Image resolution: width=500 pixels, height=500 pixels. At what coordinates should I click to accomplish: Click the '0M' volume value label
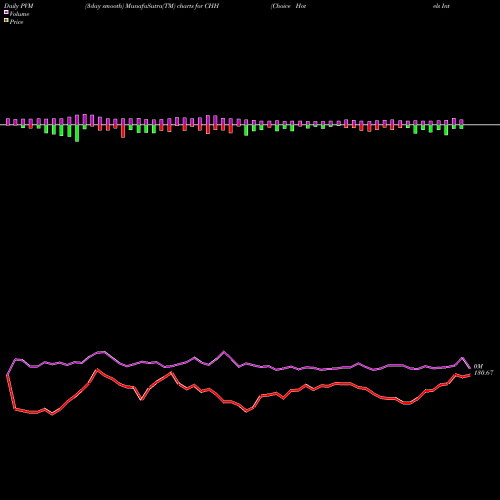pyautogui.click(x=478, y=366)
